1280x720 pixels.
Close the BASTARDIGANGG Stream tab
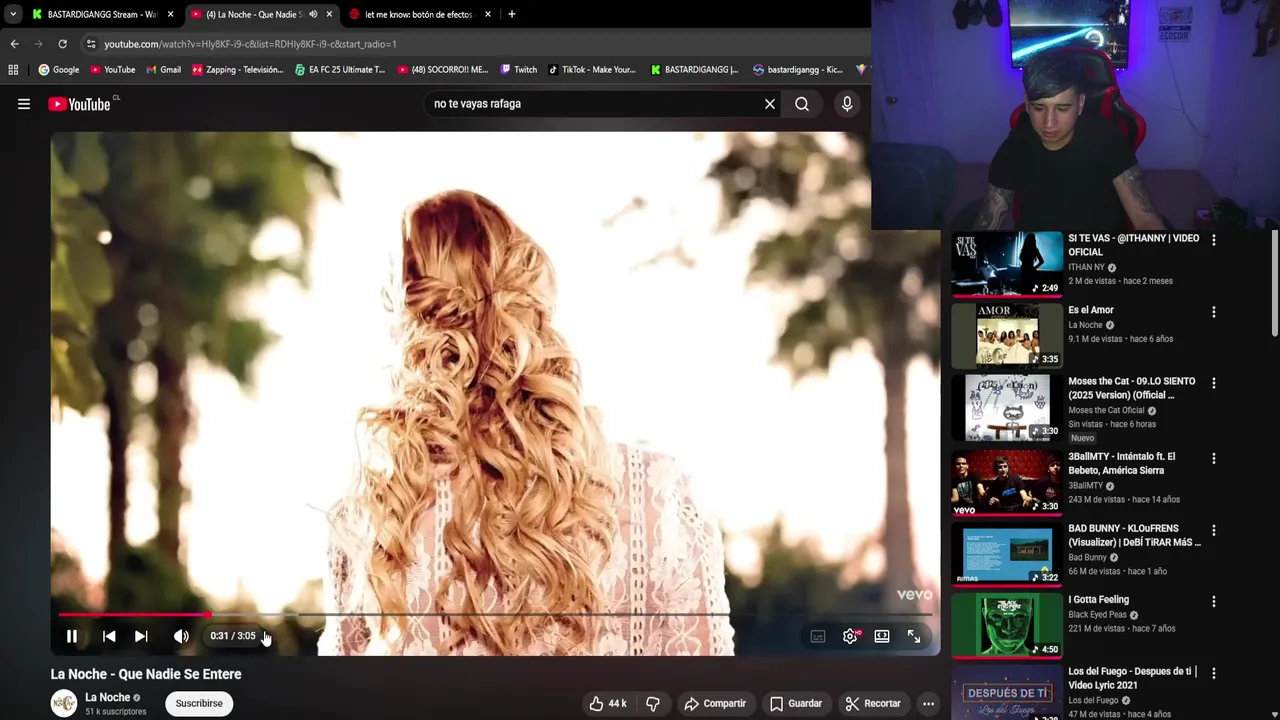point(171,14)
